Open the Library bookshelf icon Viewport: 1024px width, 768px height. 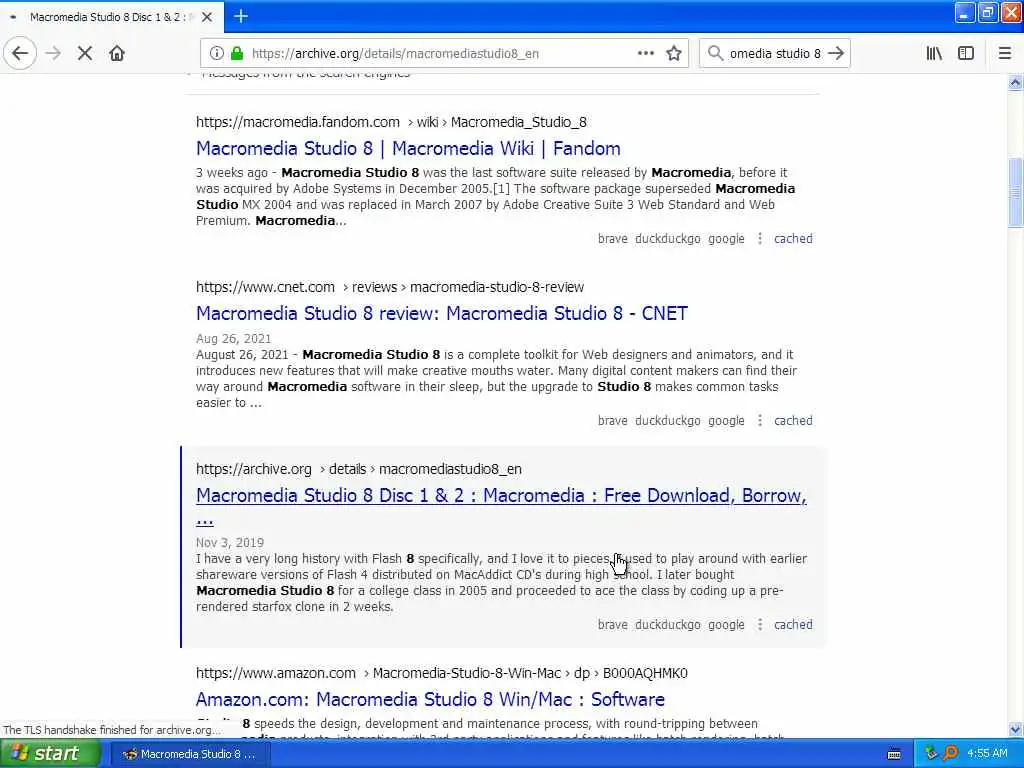pyautogui.click(x=934, y=54)
